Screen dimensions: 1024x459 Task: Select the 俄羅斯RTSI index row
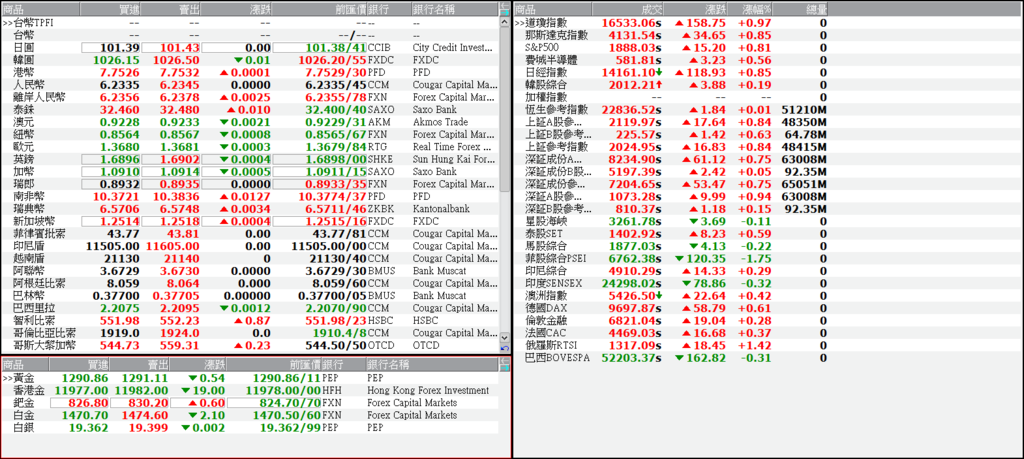(671, 345)
